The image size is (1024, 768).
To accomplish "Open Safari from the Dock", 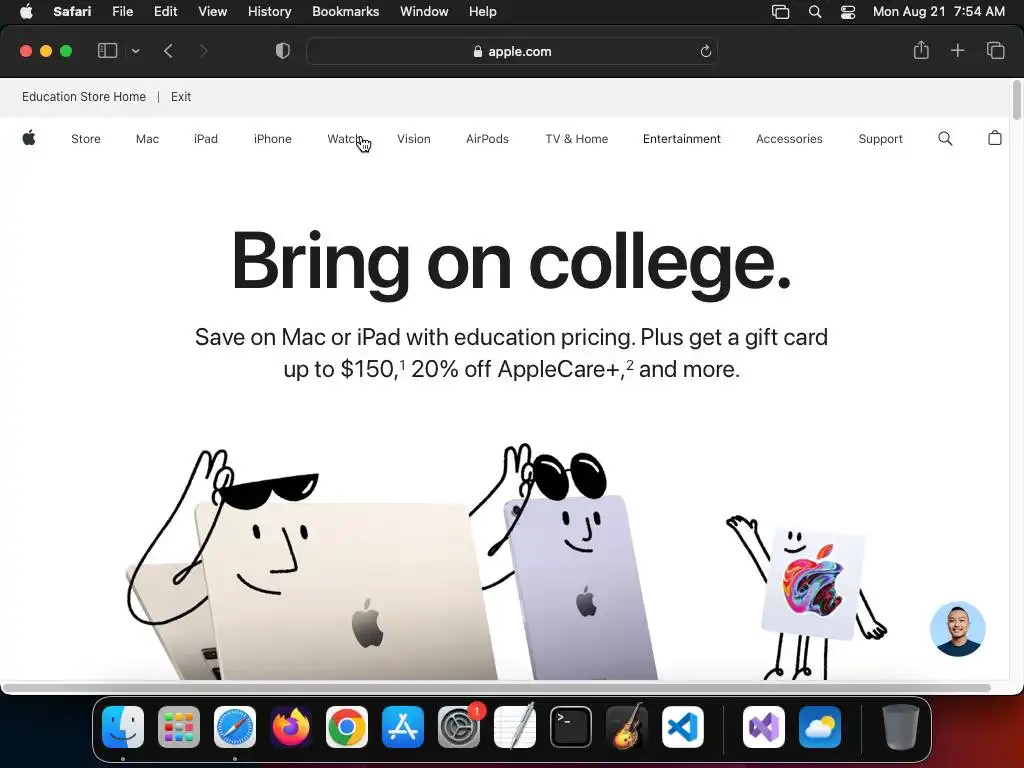I will tap(235, 727).
